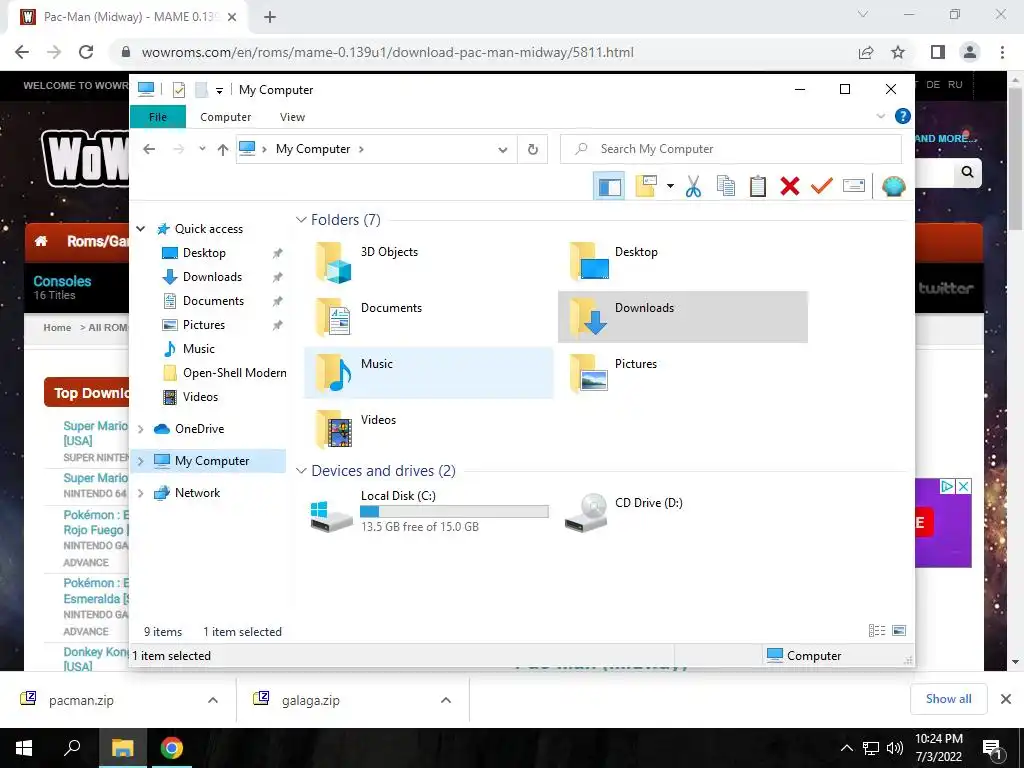Image resolution: width=1024 pixels, height=768 pixels.
Task: Open the Classic Shell settings icon
Action: 893,186
